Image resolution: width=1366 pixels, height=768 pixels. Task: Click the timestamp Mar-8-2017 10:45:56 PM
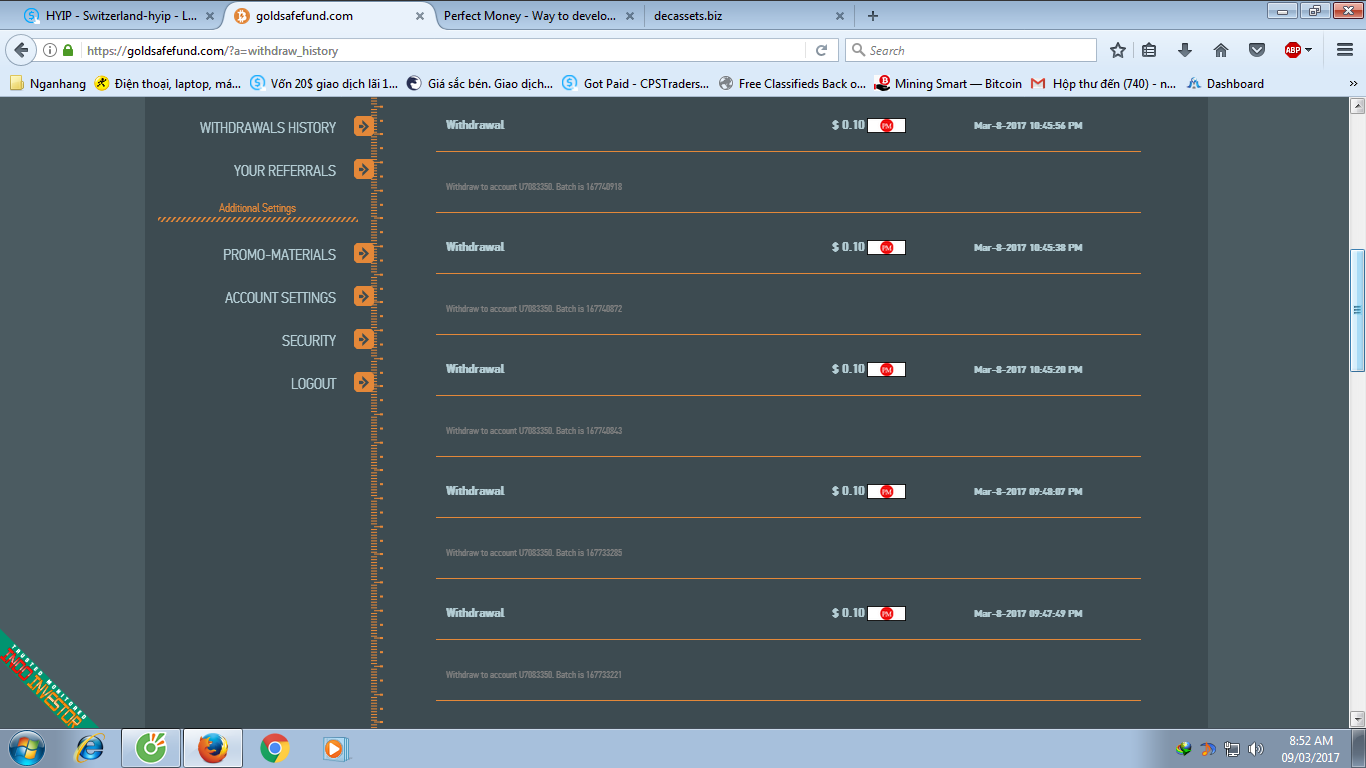pos(1028,126)
